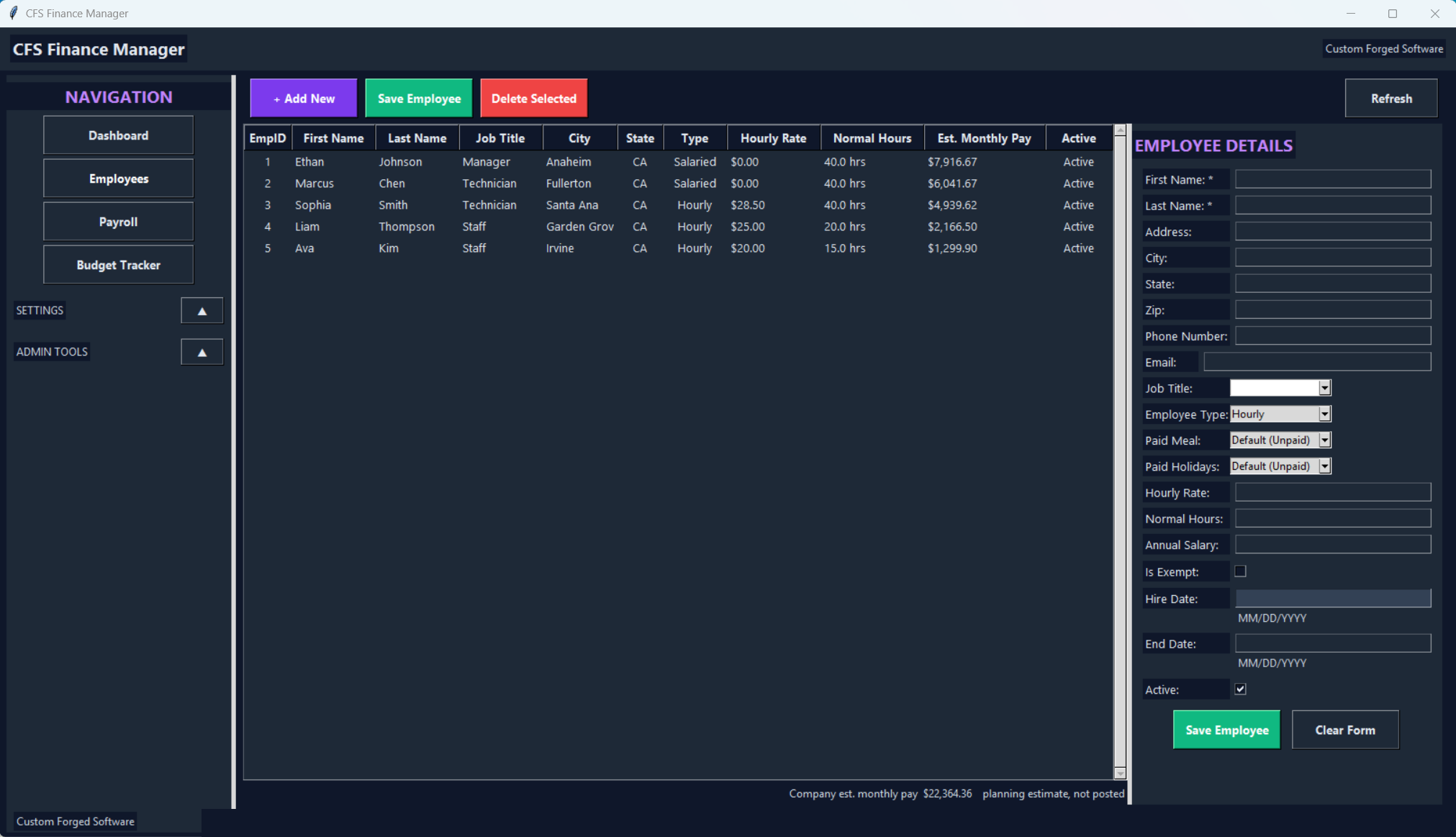Open the Payroll navigation item
Screen dimensions: 1456x837
click(118, 222)
